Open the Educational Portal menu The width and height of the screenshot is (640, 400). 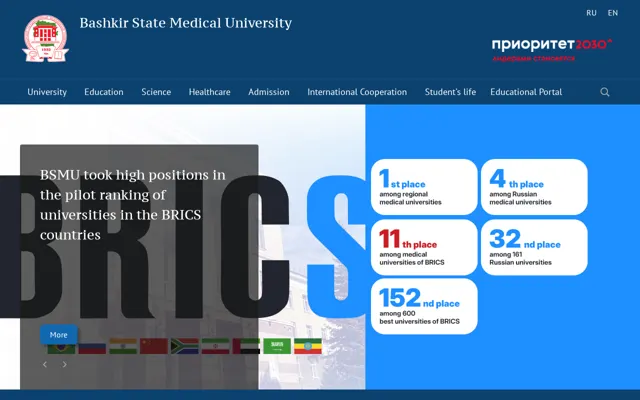pos(526,92)
